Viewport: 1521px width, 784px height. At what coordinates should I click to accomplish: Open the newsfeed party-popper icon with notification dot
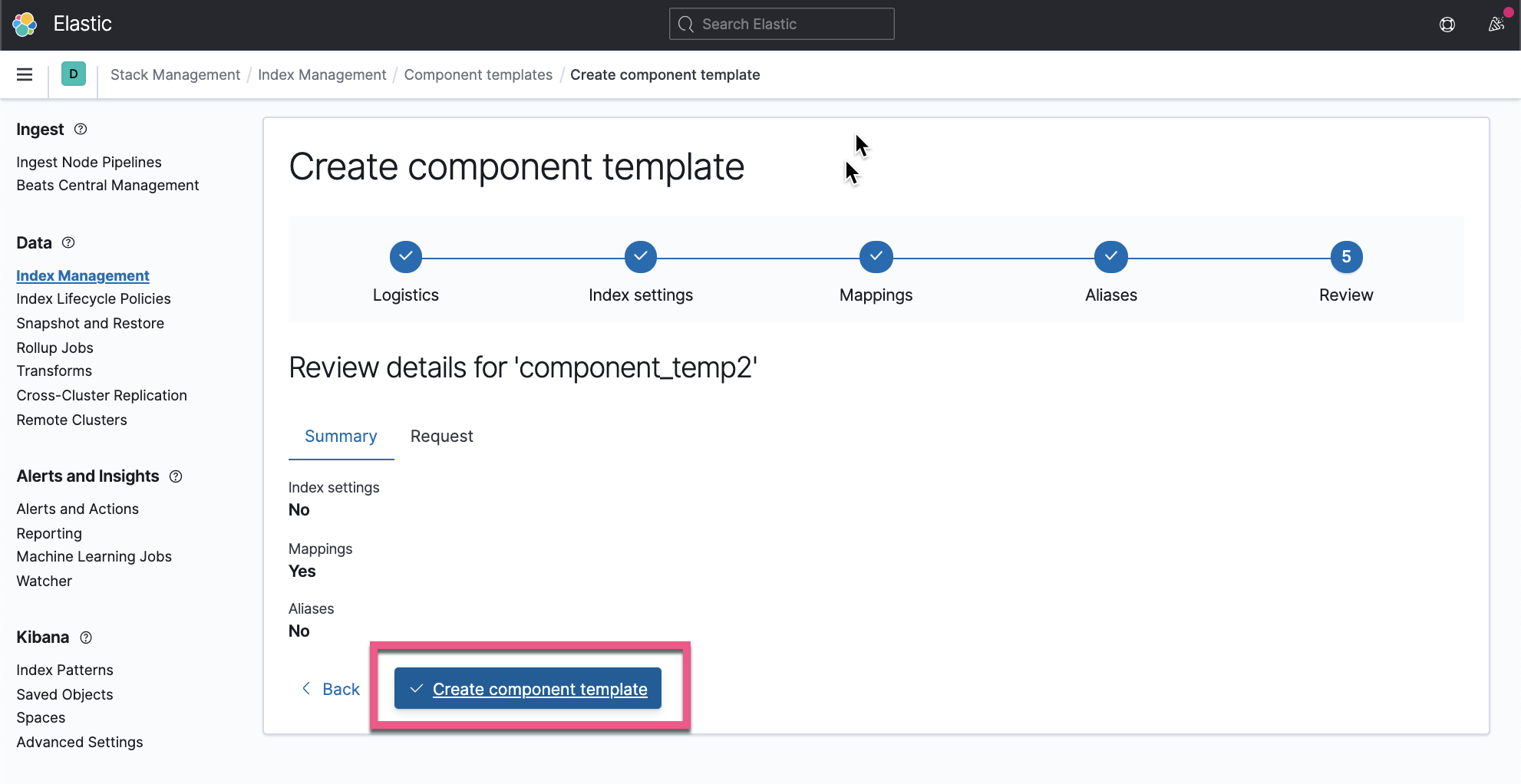tap(1495, 24)
